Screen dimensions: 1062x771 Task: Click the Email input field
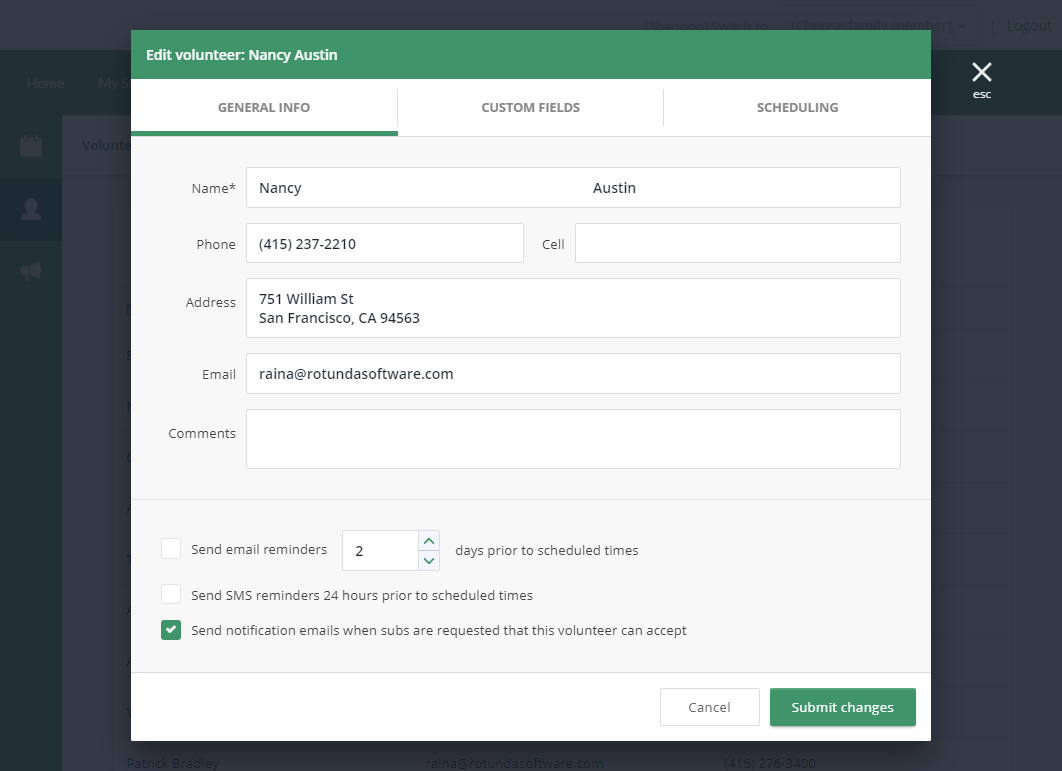pyautogui.click(x=573, y=374)
